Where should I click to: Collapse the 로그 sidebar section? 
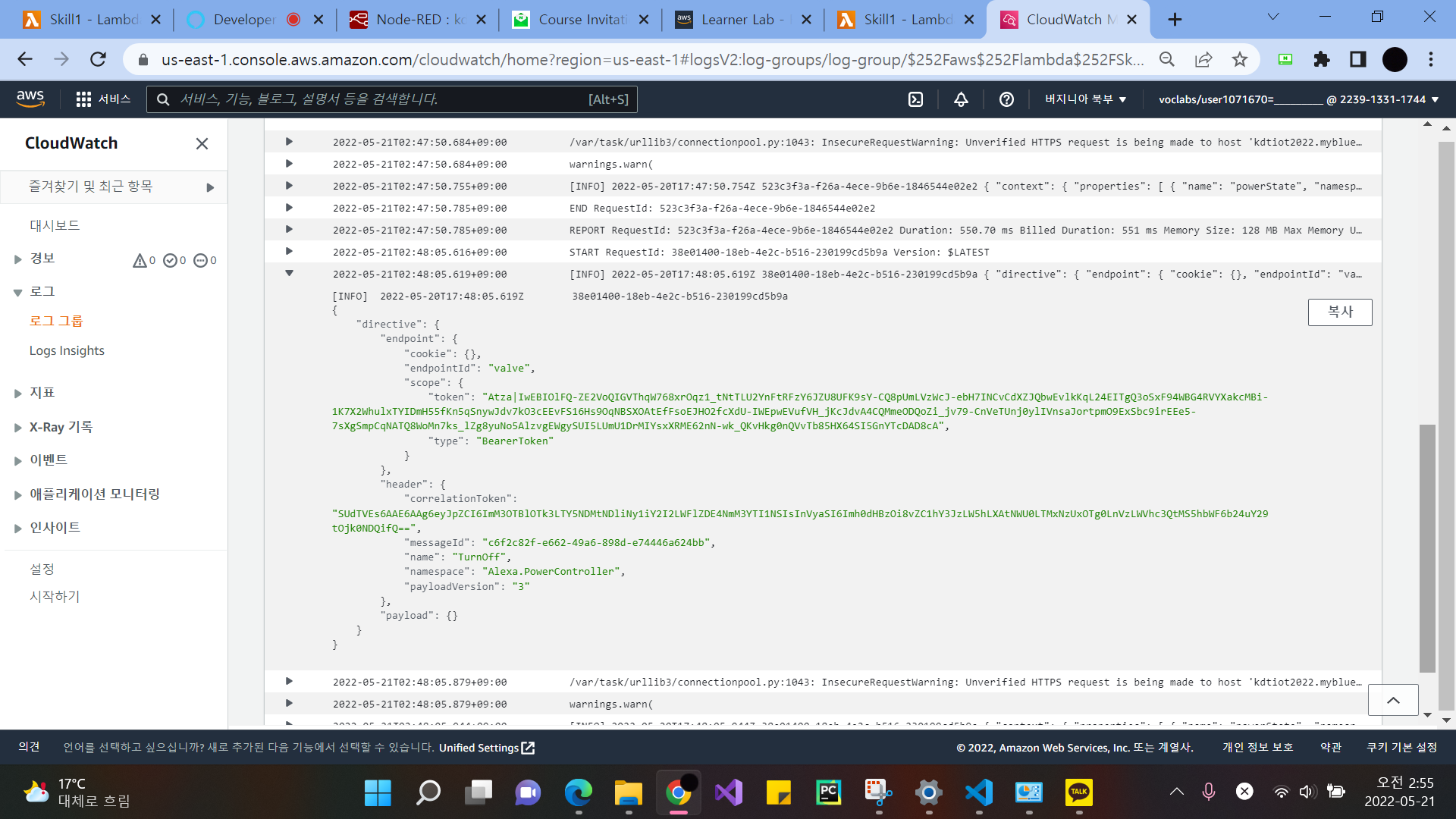coord(17,293)
